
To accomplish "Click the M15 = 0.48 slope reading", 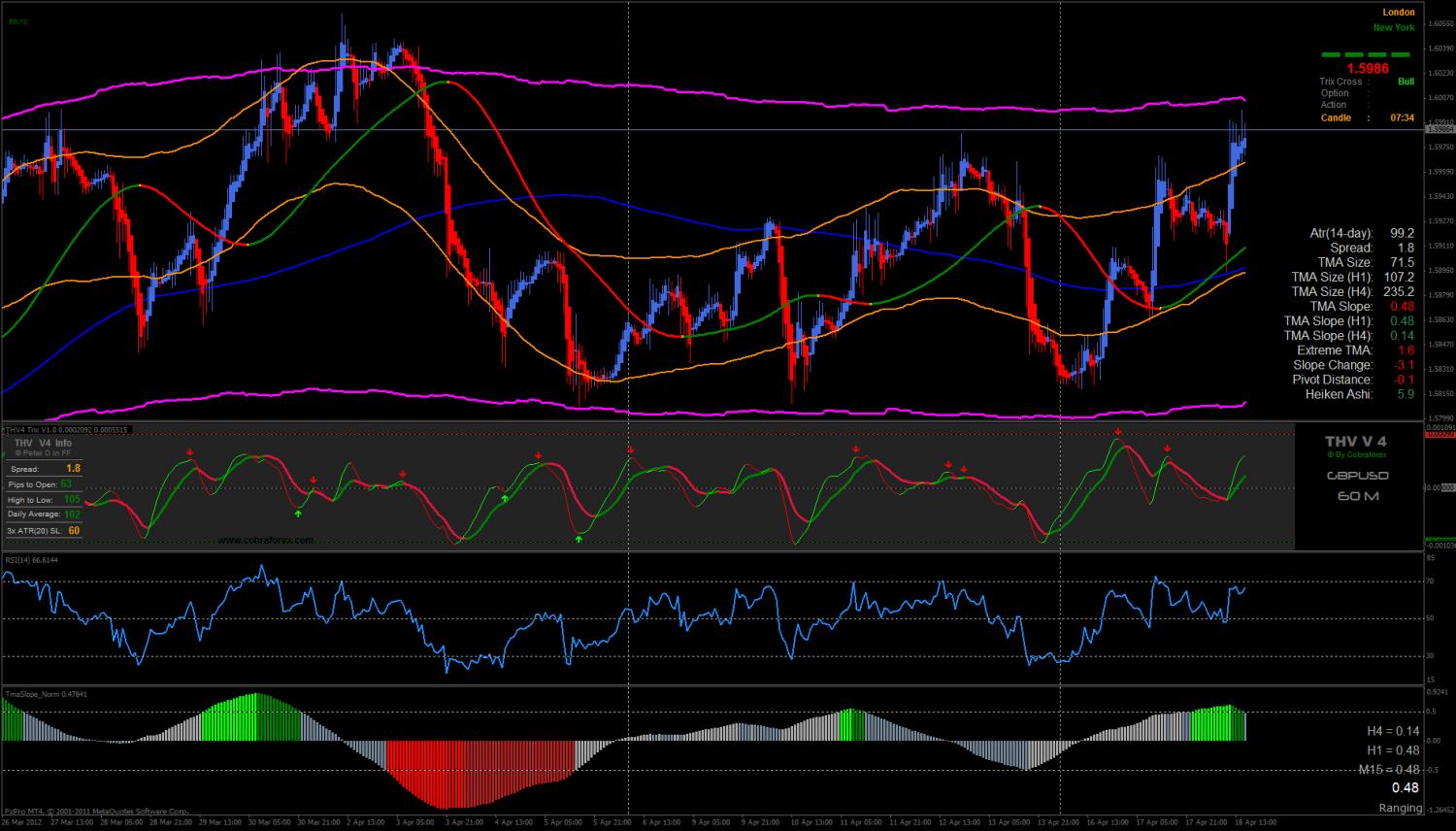I will point(1389,770).
